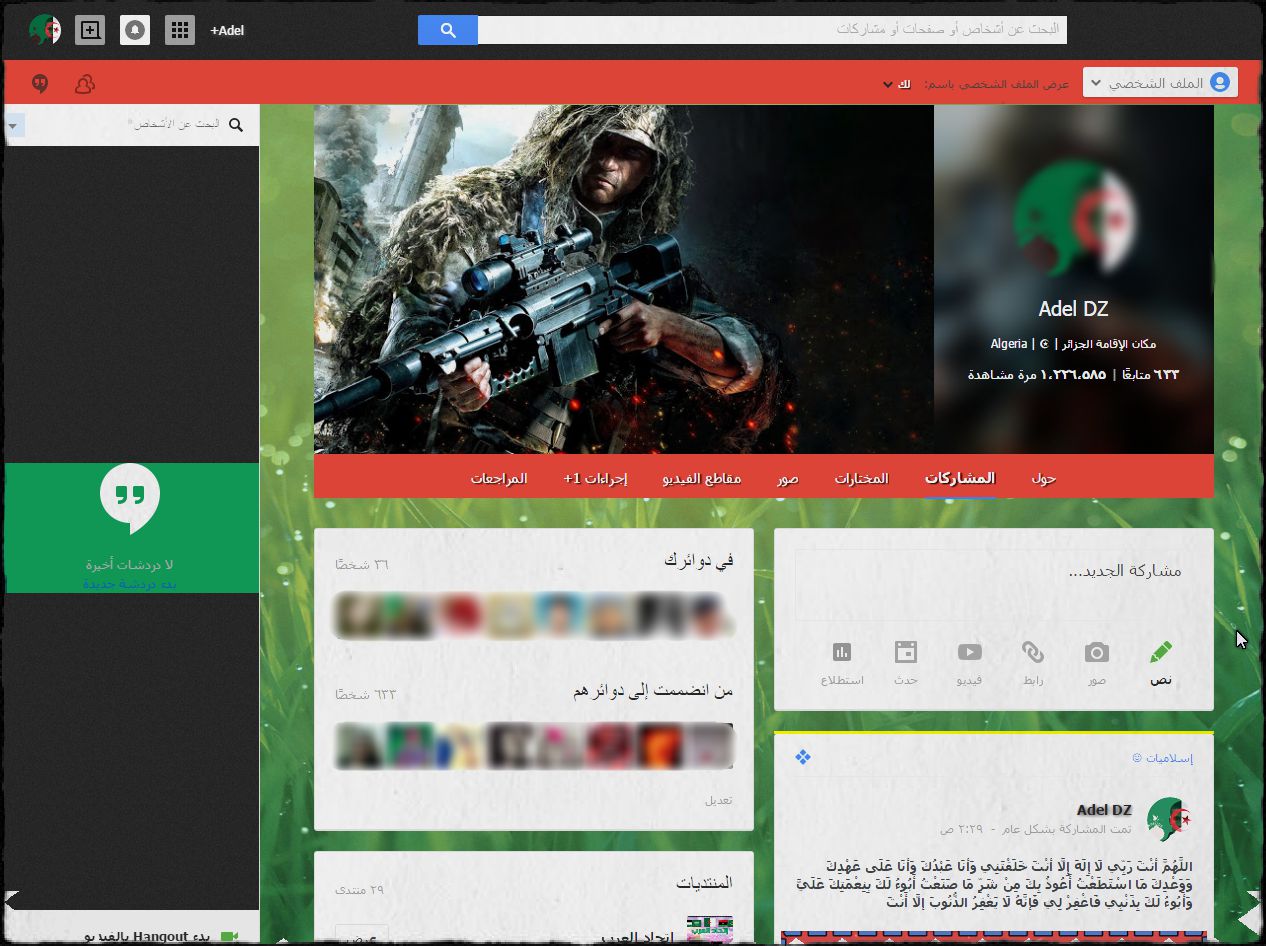The width and height of the screenshot is (1266, 946).
Task: Select the camera صور post icon
Action: pos(1097,652)
